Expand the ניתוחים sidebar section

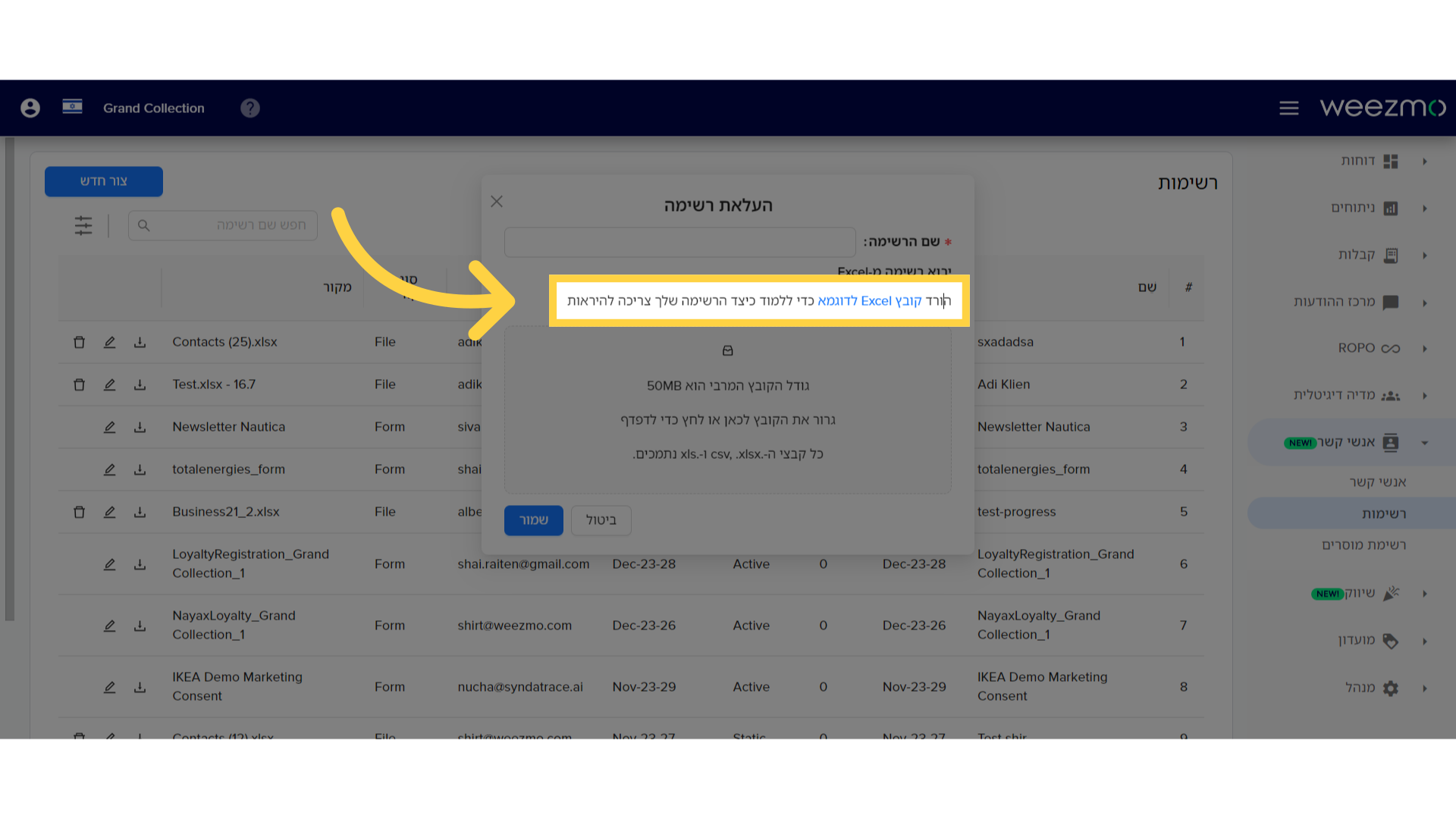coord(1425,208)
